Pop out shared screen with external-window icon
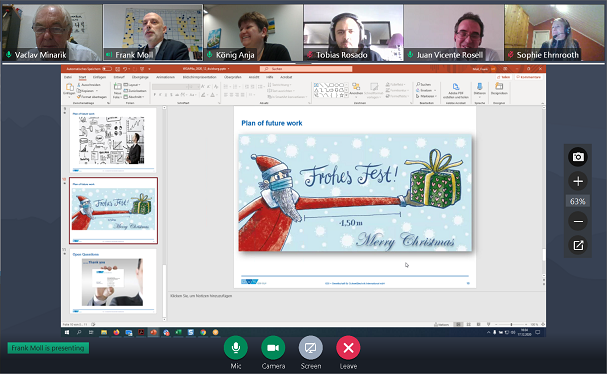Screen dimensions: 607x374 point(578,245)
